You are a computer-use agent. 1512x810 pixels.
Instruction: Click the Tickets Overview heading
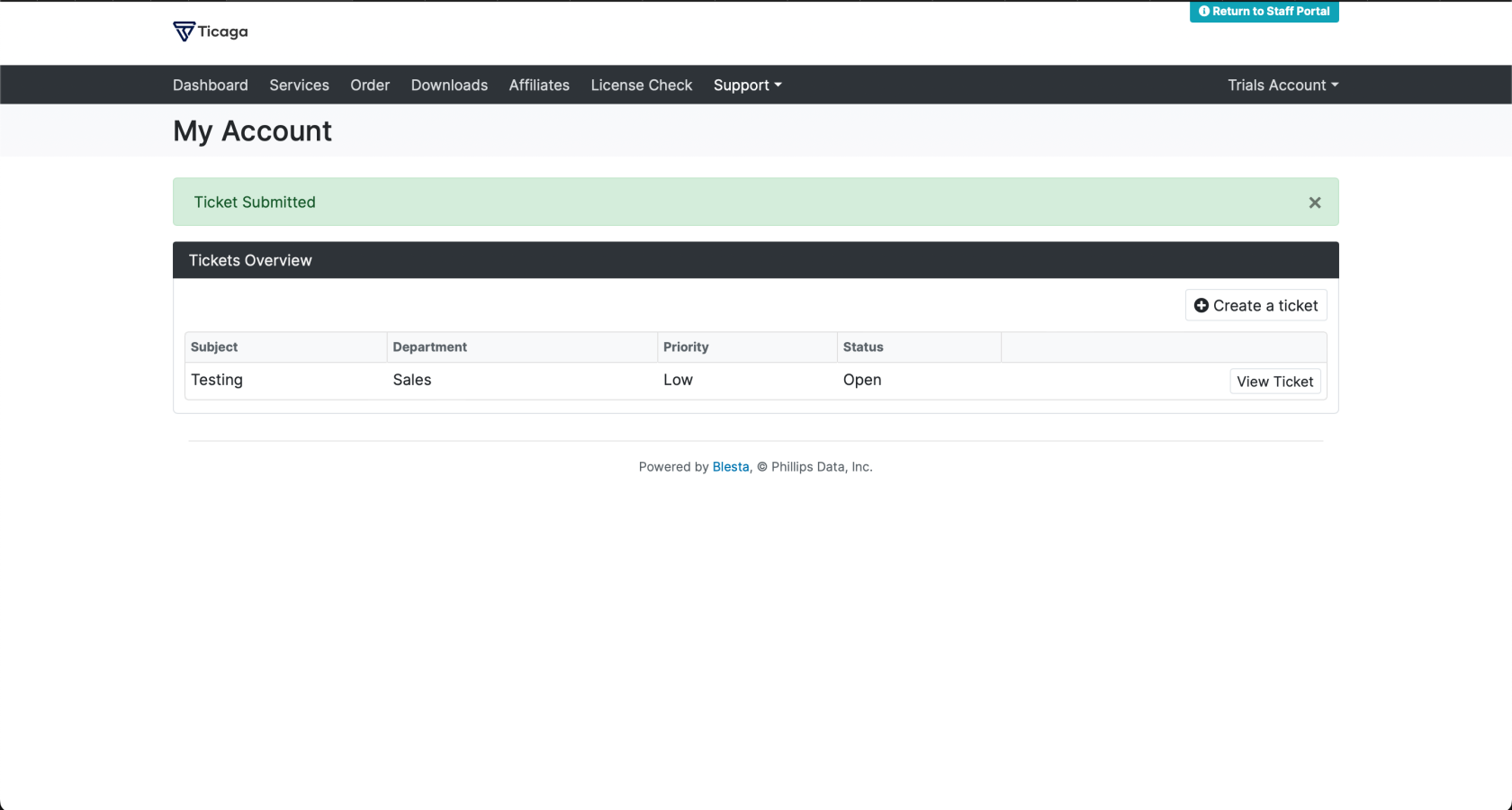coord(250,260)
